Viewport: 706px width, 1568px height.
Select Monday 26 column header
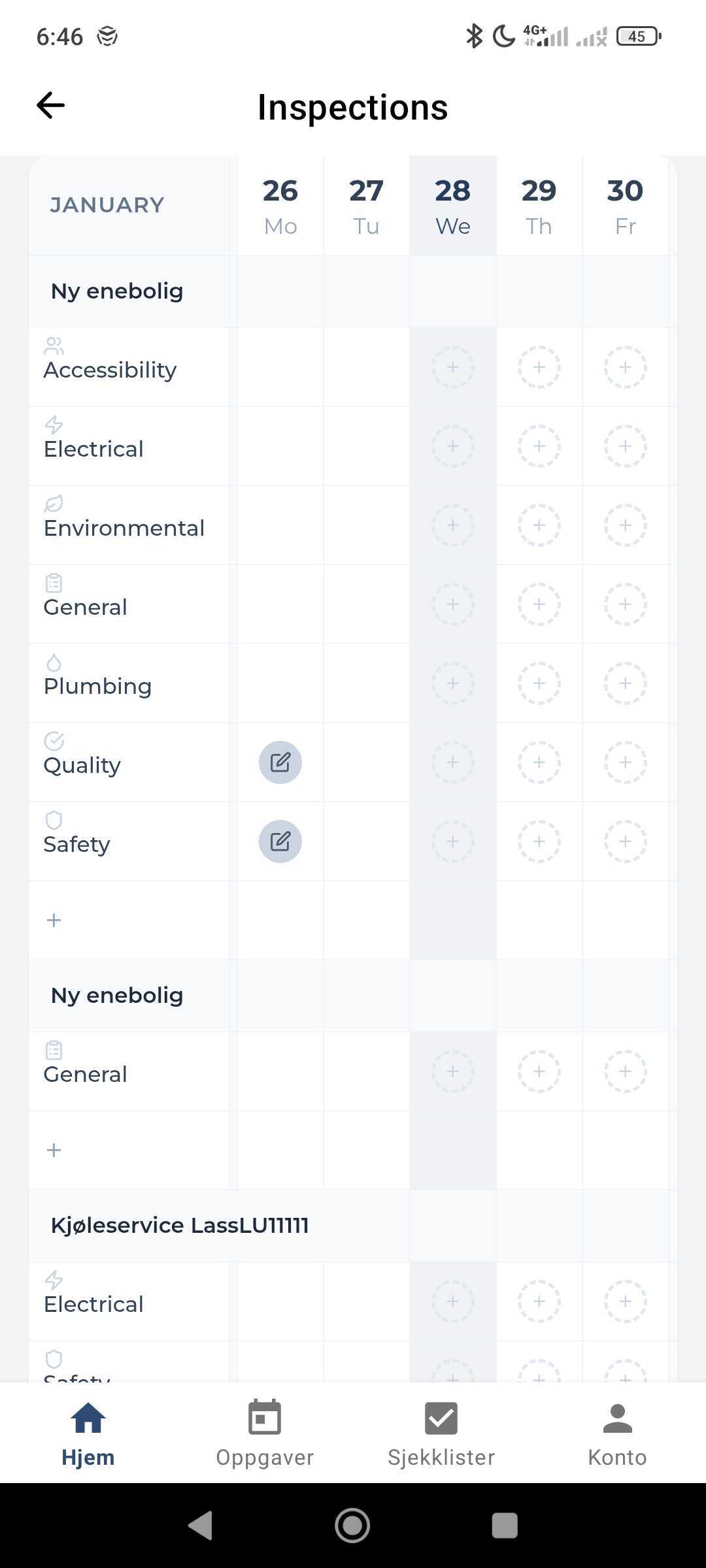(280, 206)
